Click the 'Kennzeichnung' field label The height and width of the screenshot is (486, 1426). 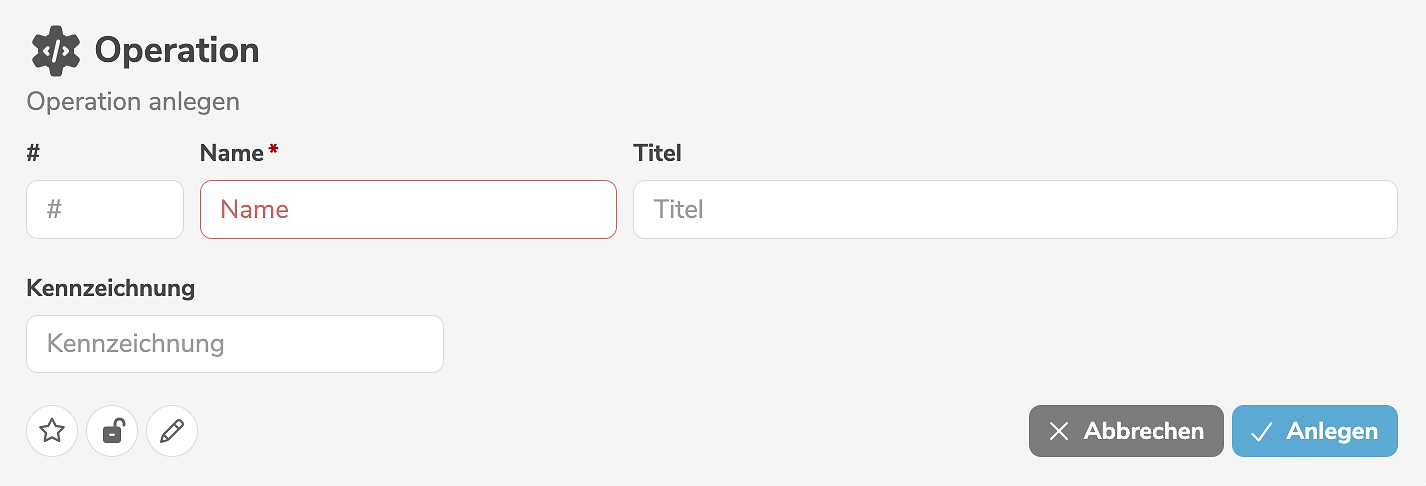[110, 289]
